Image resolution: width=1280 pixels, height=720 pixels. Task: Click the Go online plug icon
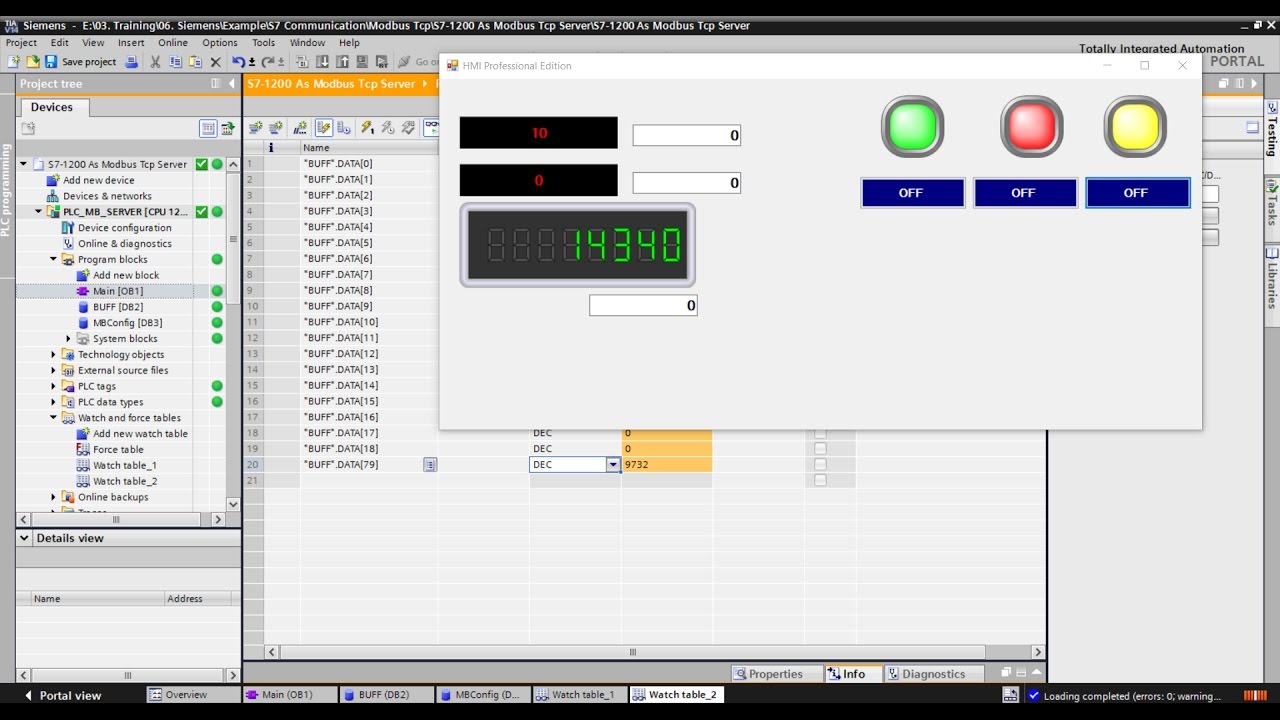tap(403, 62)
